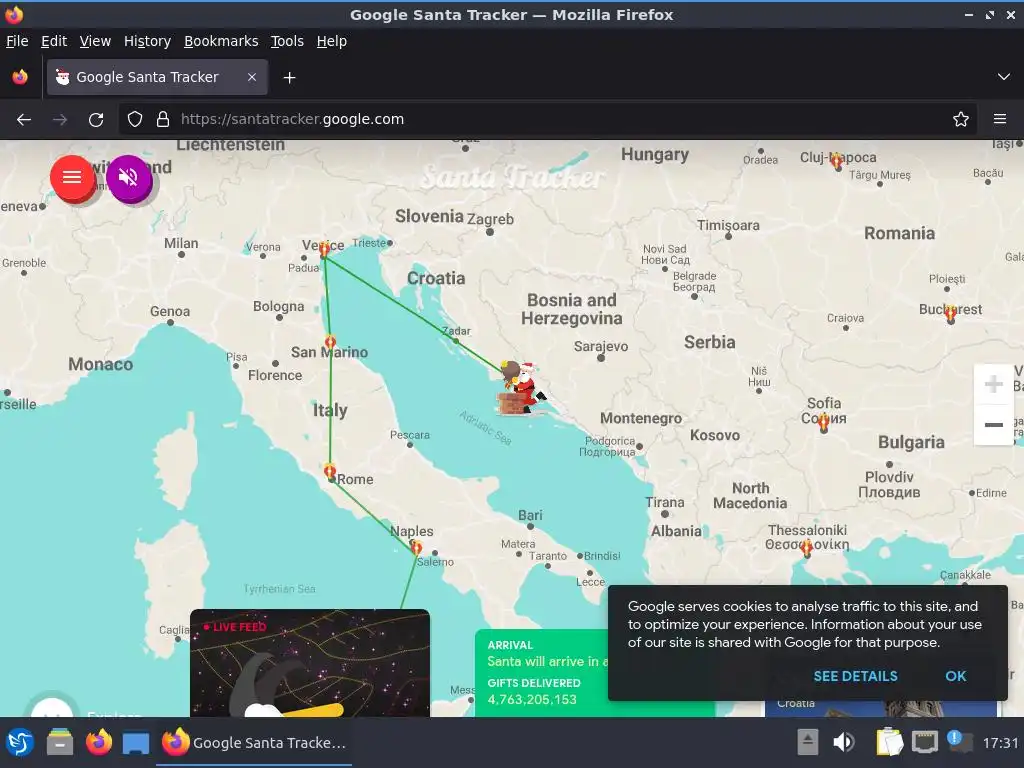The height and width of the screenshot is (768, 1024).
Task: Open the tracking protection shield icon
Action: click(x=135, y=120)
